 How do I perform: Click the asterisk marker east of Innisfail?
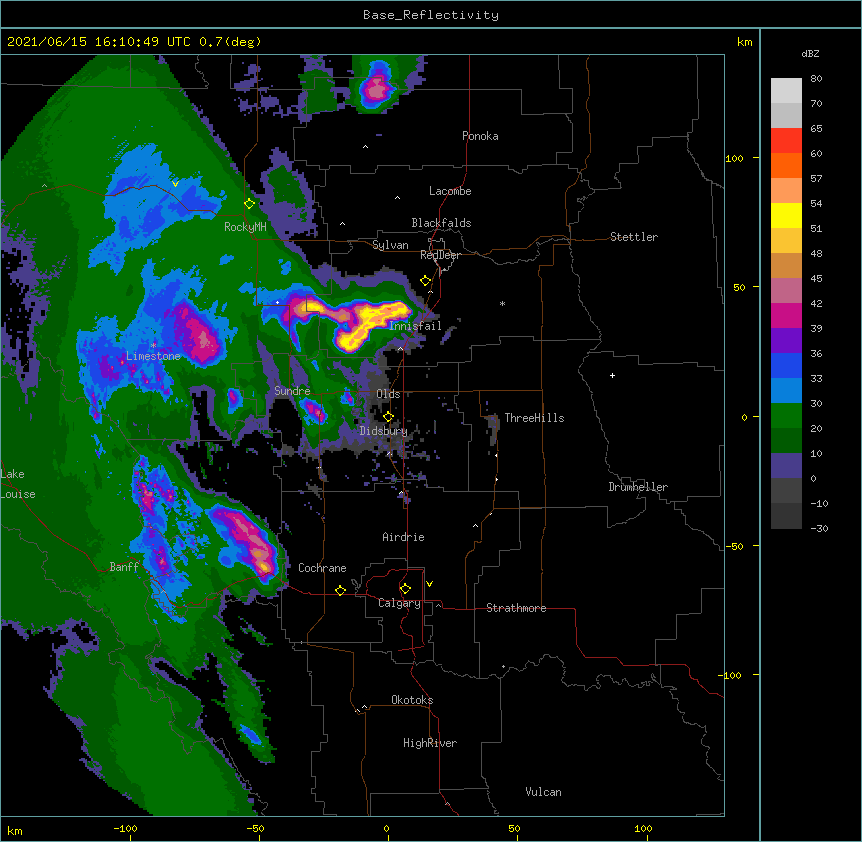502,304
